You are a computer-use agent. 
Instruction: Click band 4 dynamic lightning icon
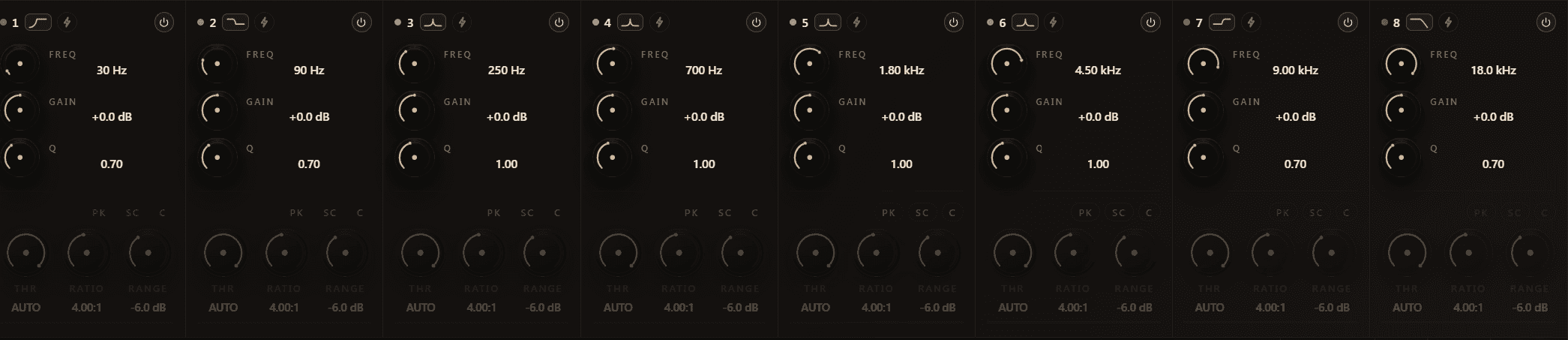(659, 23)
